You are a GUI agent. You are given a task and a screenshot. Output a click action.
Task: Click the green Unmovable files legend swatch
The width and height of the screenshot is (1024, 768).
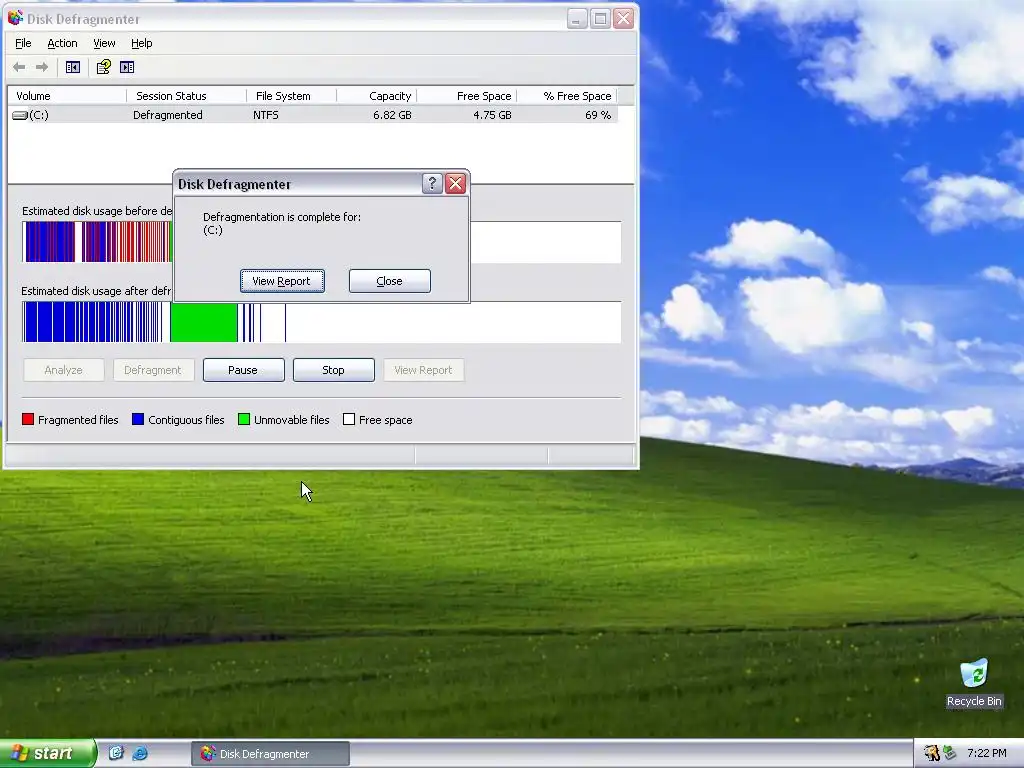(x=244, y=419)
